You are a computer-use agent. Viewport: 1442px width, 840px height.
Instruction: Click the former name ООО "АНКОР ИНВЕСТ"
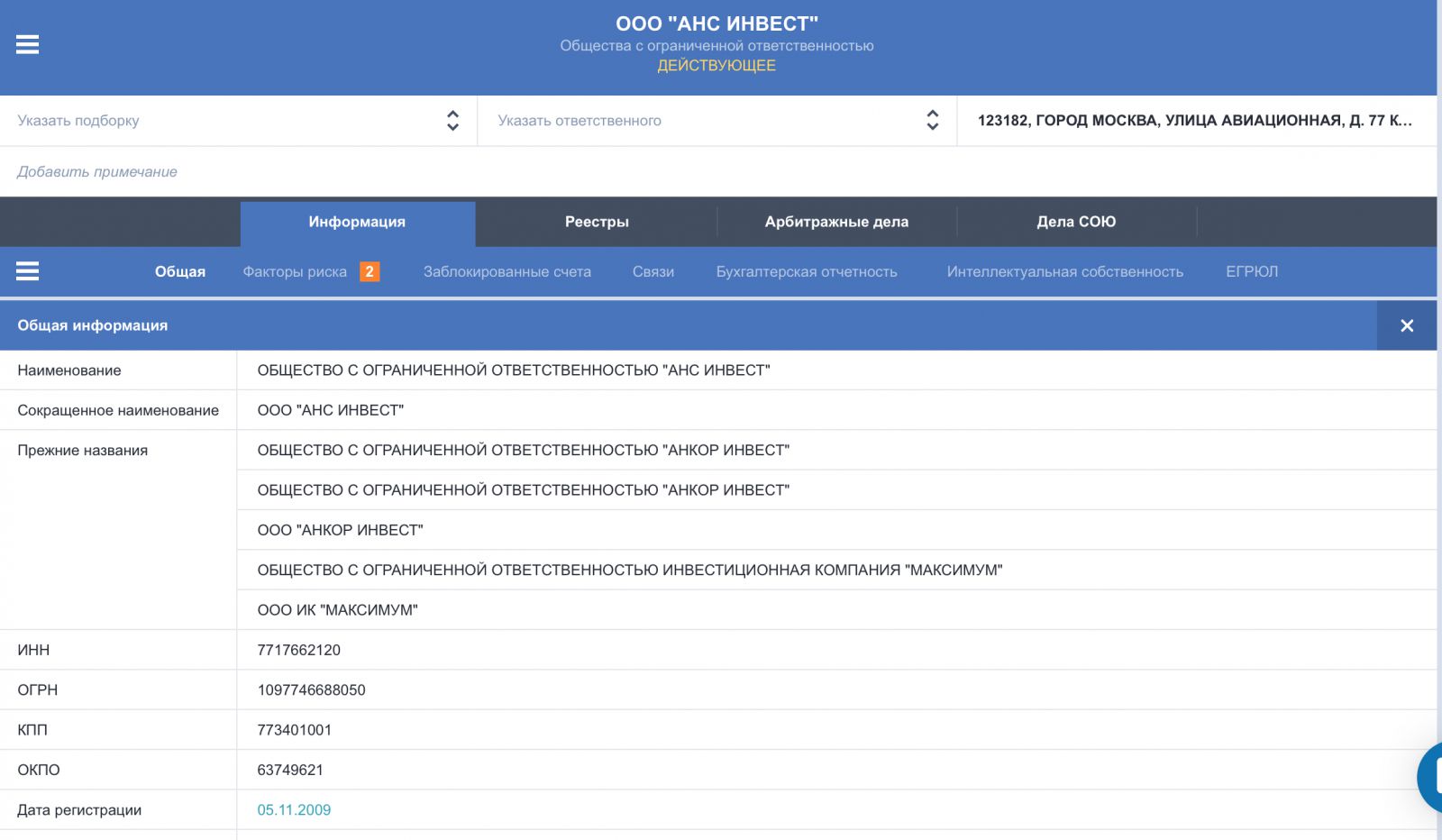pos(340,530)
